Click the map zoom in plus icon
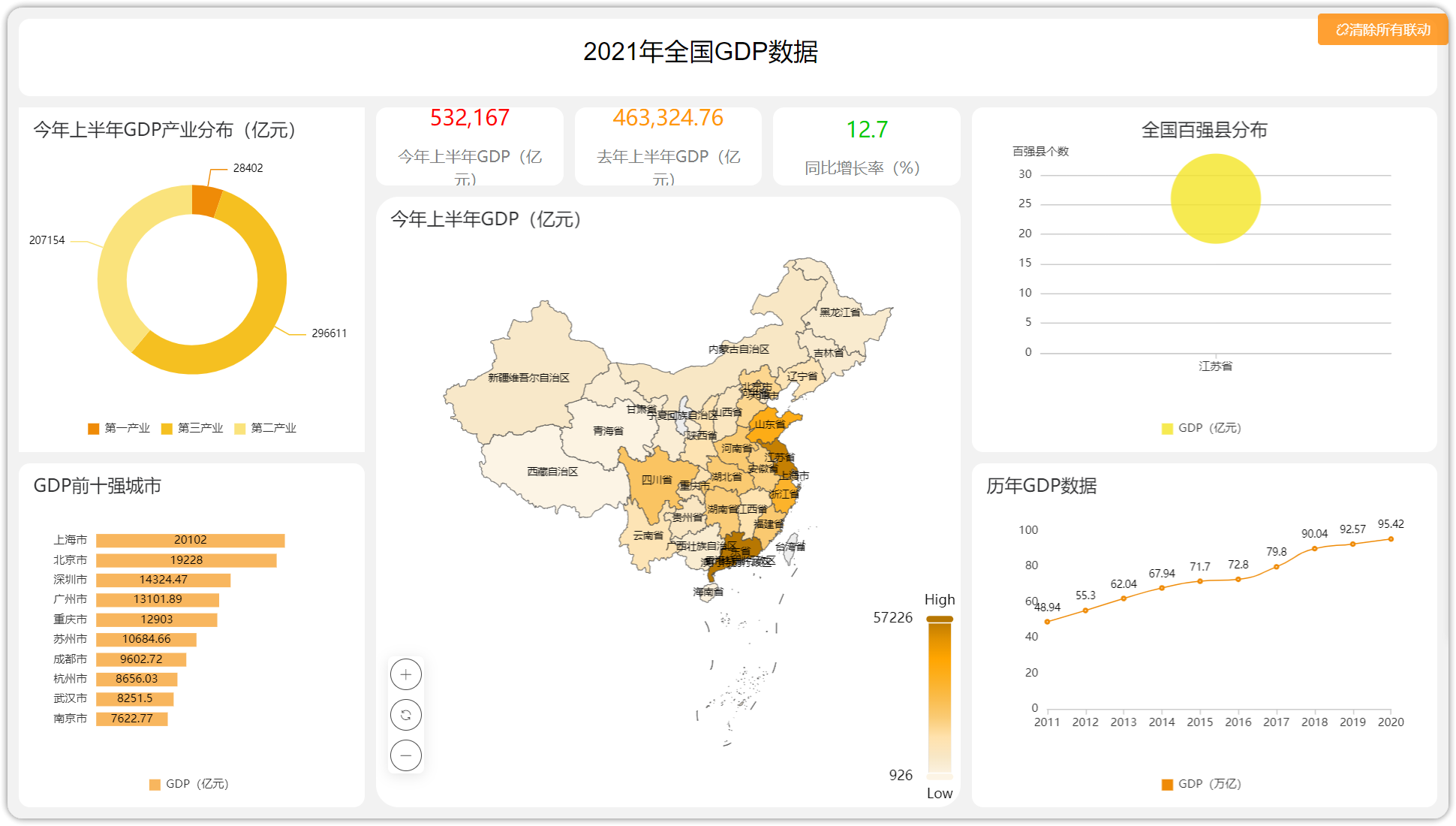 406,674
